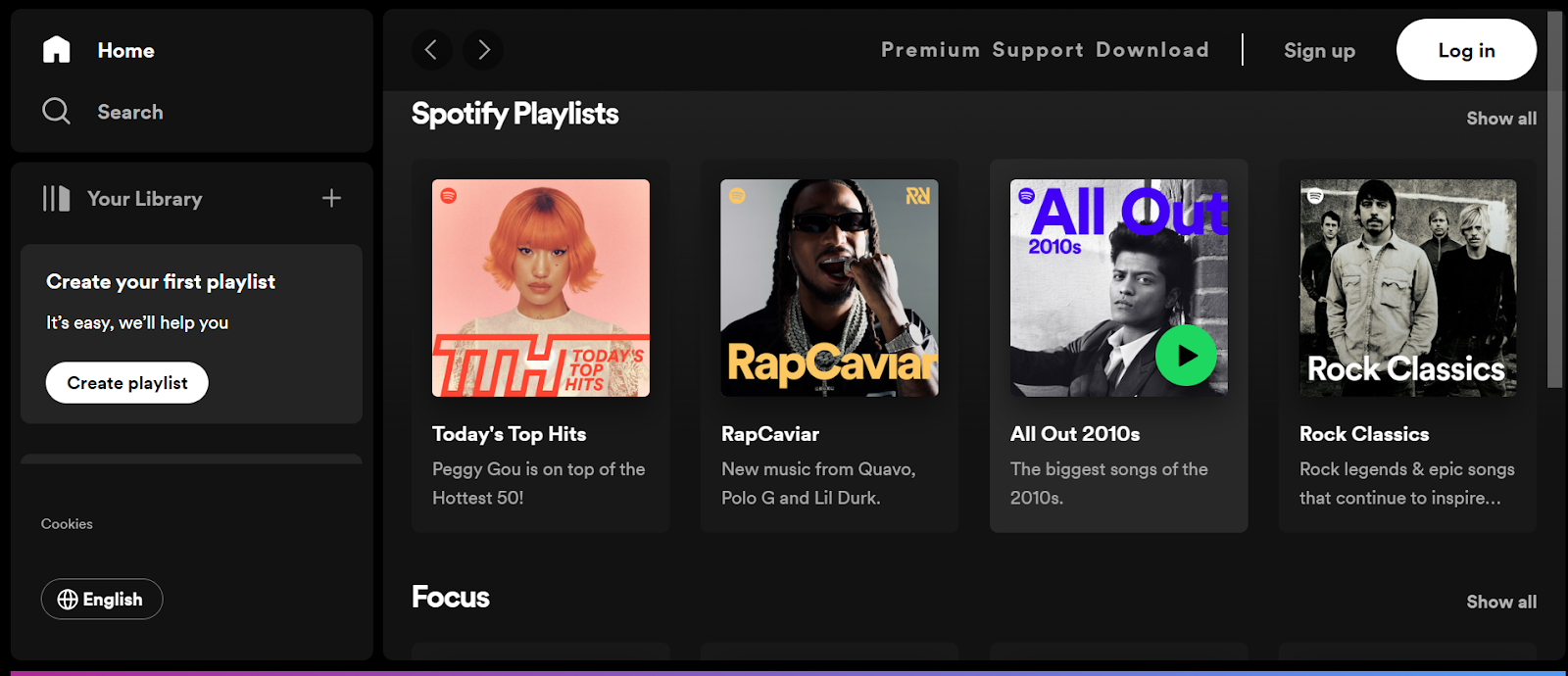
Task: Open Today's Top Hits cover thumbnail
Action: point(541,288)
